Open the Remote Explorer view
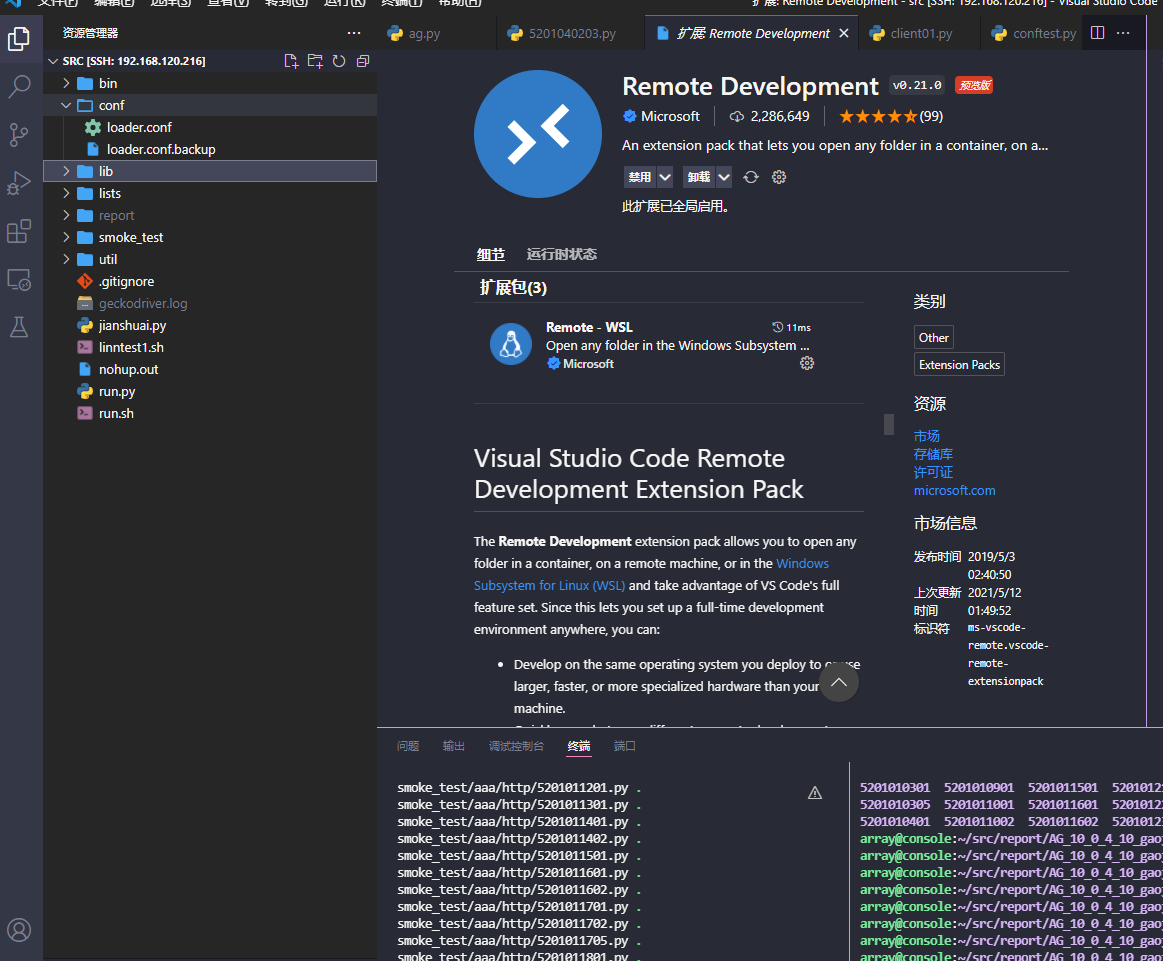This screenshot has width=1163, height=961. tap(19, 280)
